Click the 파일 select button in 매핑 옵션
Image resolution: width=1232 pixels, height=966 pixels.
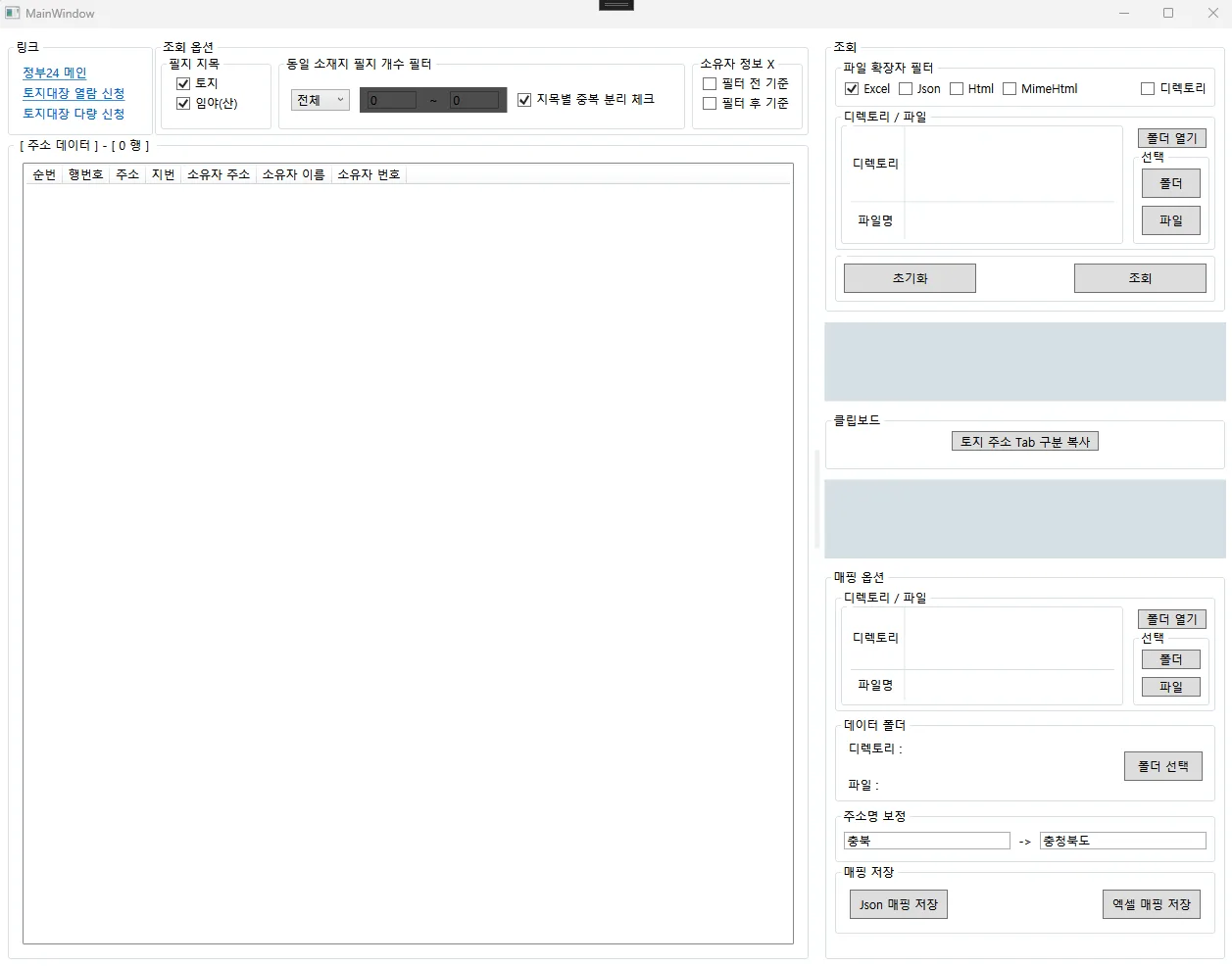coord(1171,687)
